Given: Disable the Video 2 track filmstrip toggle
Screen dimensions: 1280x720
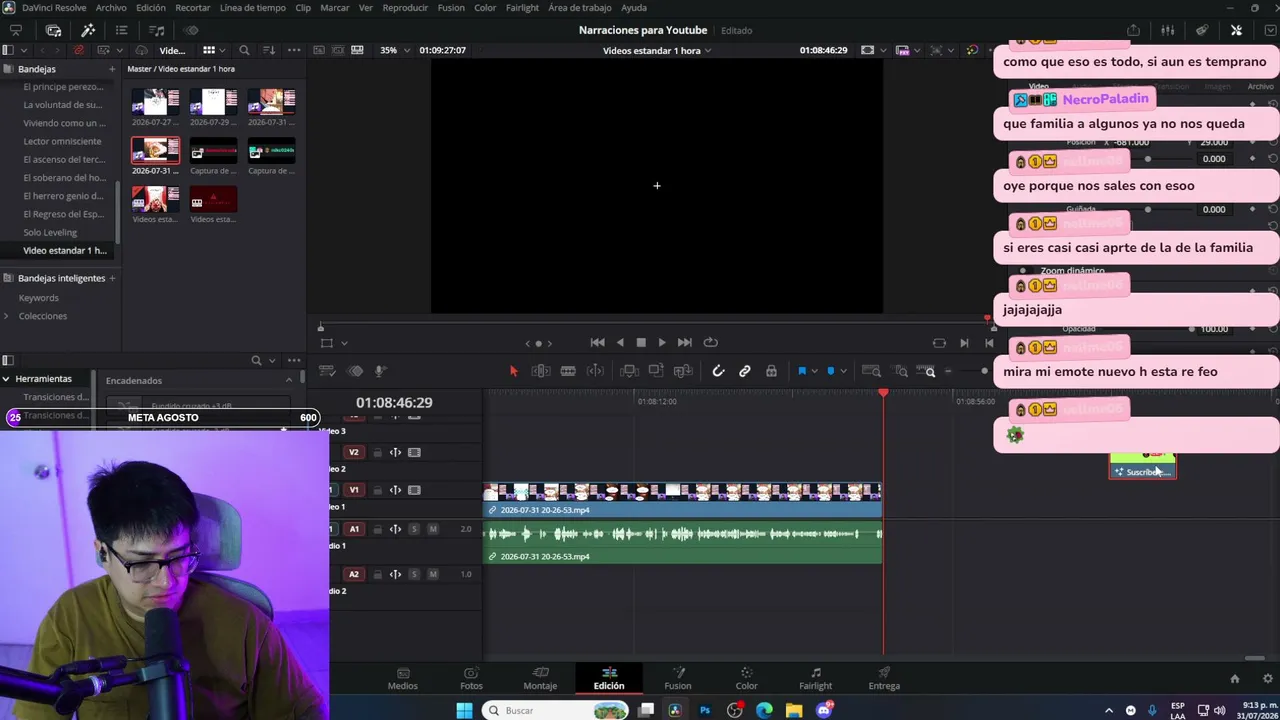Looking at the screenshot, I should pos(414,452).
